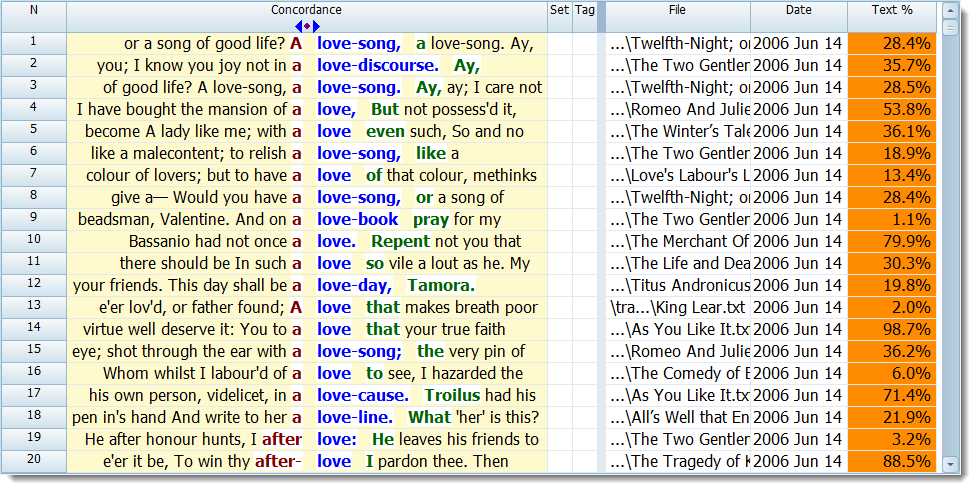Click the 13.4% Text % cell
The height and width of the screenshot is (490, 976).
892,176
